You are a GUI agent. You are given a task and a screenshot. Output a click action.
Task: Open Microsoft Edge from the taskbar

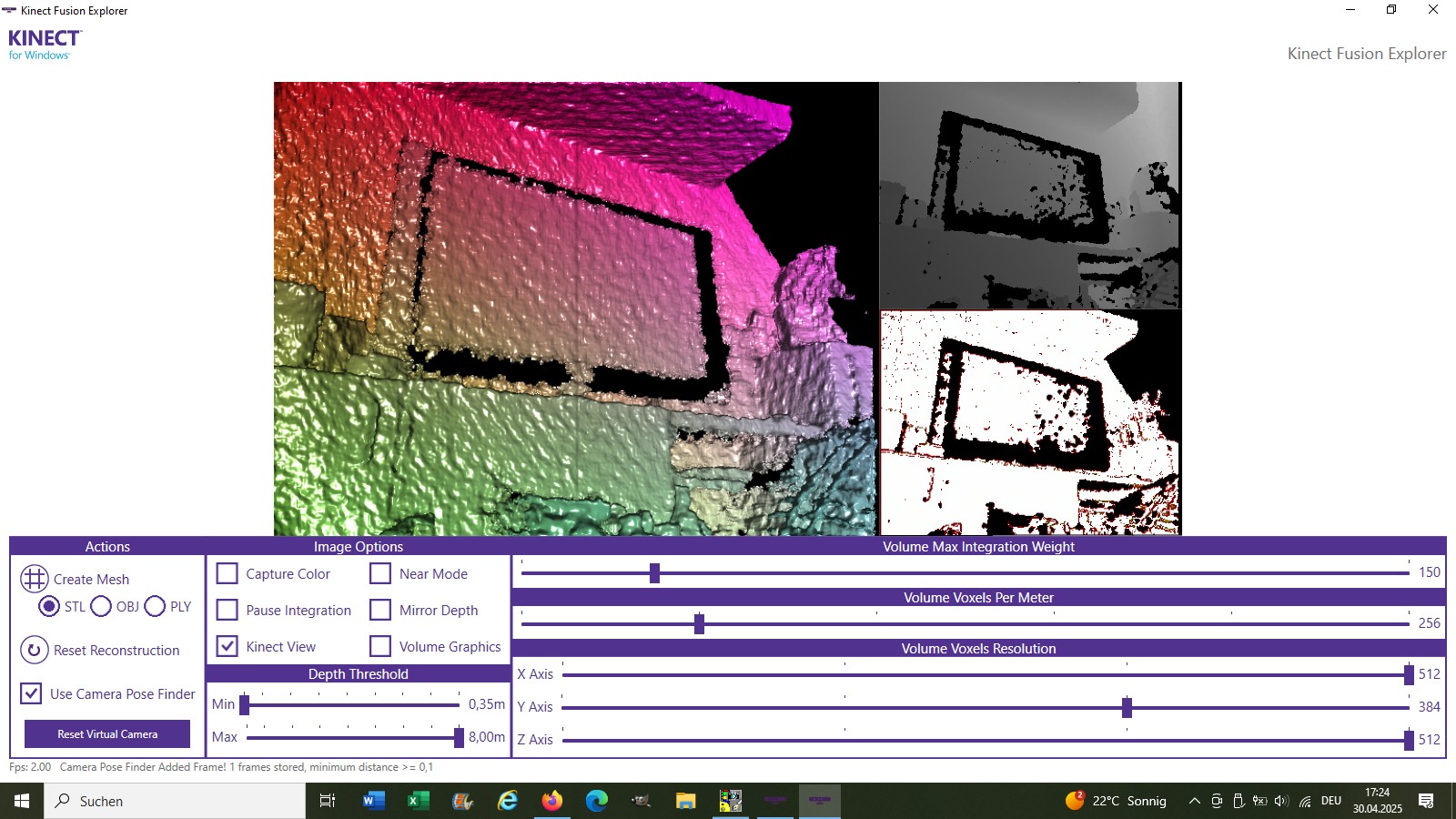pos(596,801)
